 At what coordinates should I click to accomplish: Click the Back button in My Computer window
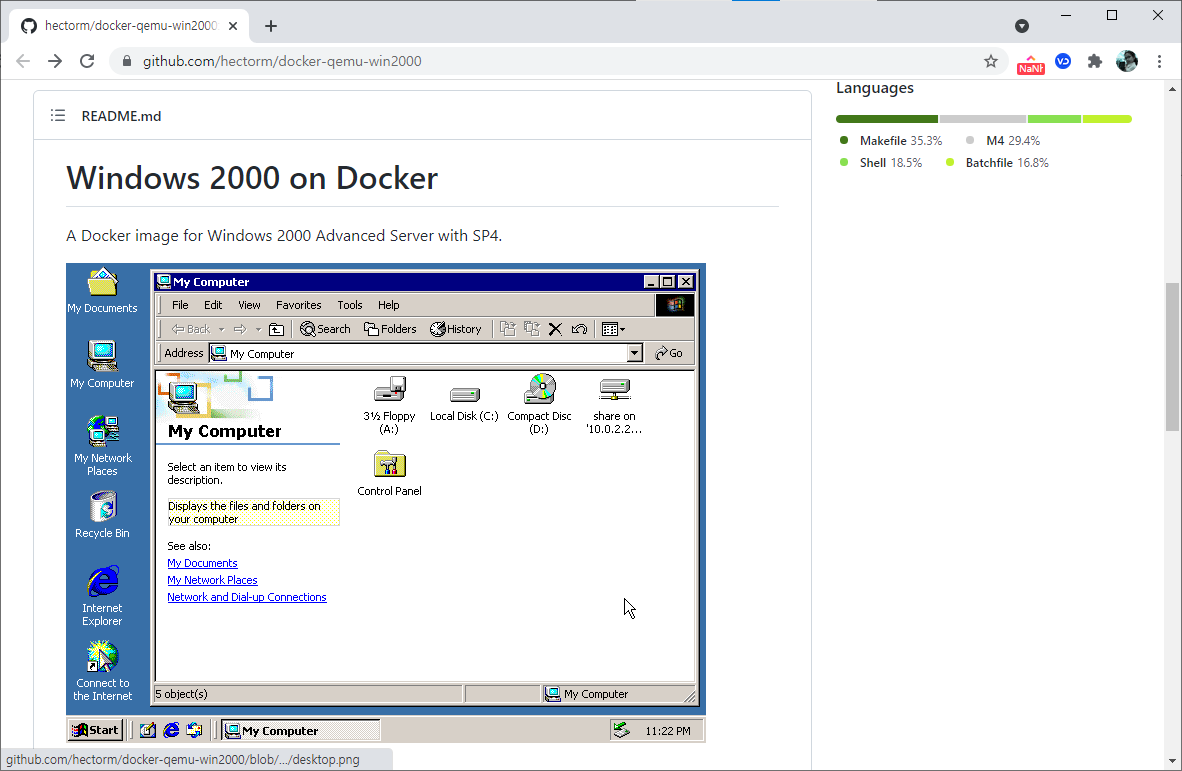point(191,329)
